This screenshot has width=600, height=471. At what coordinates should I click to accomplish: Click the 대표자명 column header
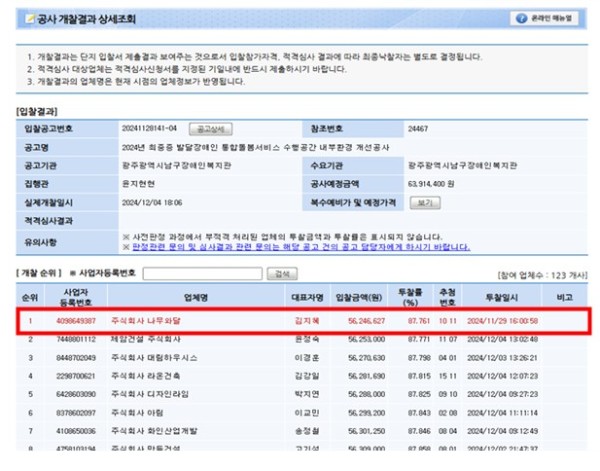click(307, 297)
